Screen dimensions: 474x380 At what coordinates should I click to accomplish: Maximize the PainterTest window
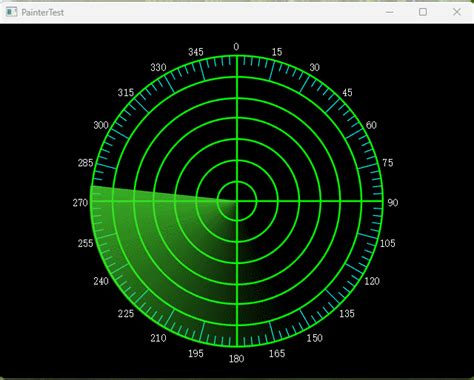point(423,12)
